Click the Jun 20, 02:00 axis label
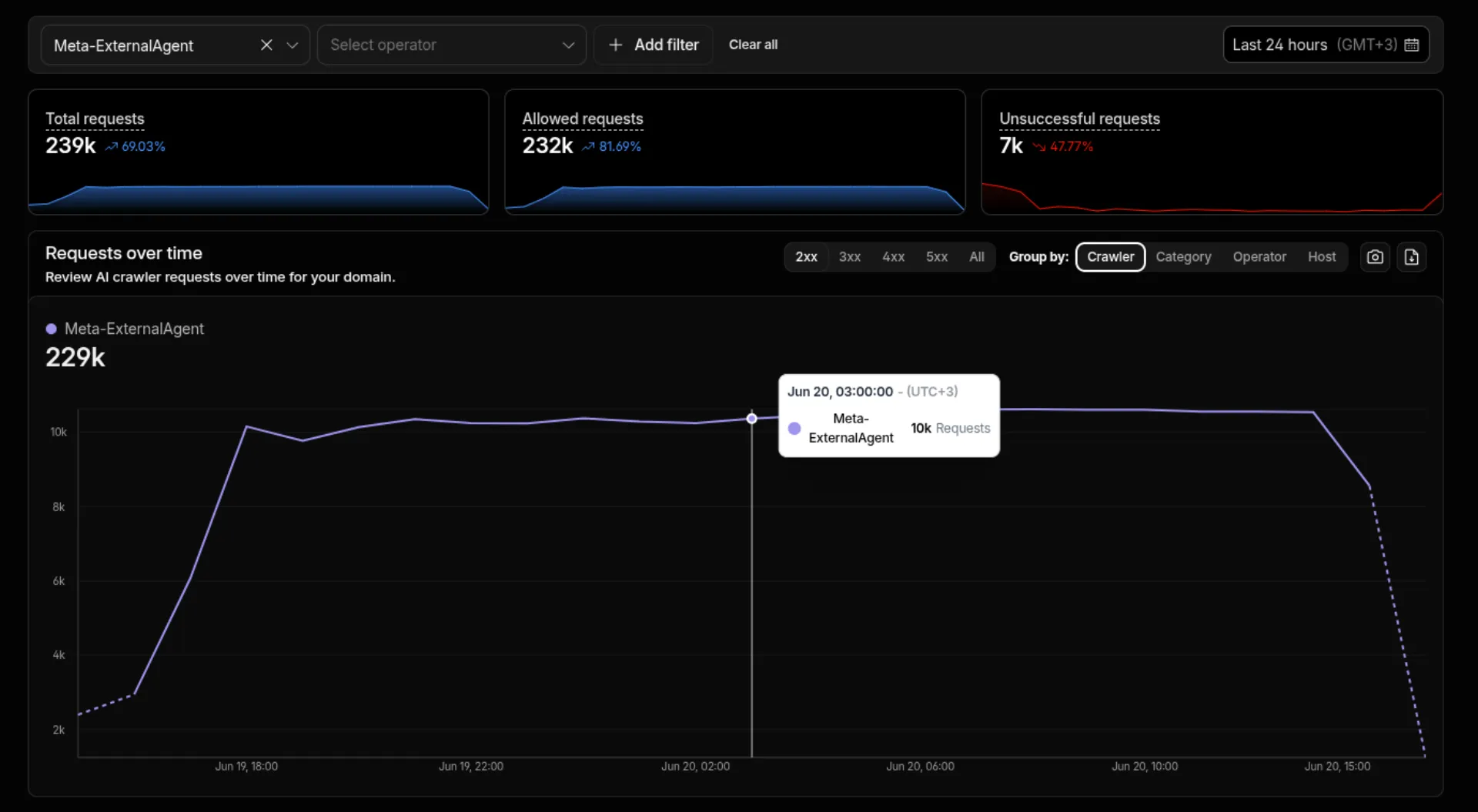 tap(695, 767)
